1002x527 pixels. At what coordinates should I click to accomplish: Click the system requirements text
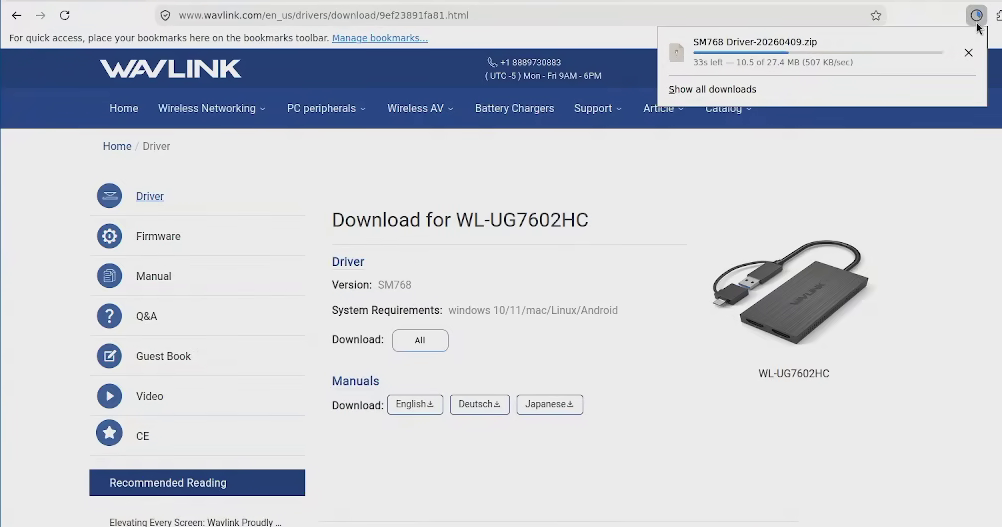click(x=532, y=310)
